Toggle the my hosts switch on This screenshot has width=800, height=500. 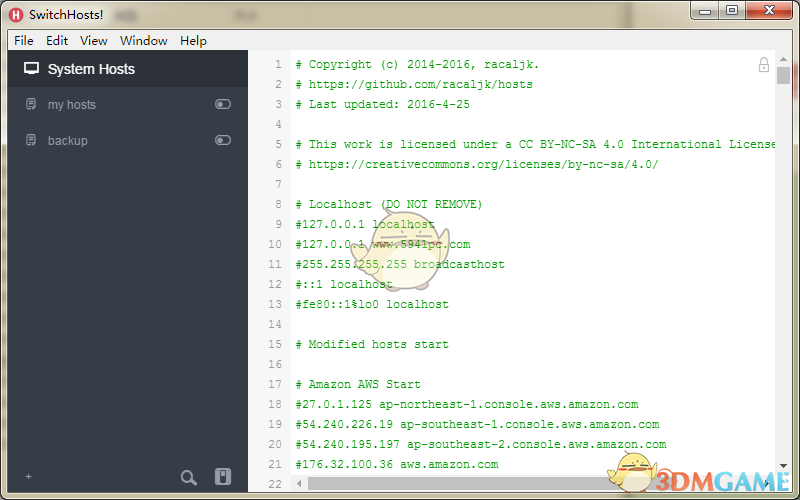coord(222,104)
